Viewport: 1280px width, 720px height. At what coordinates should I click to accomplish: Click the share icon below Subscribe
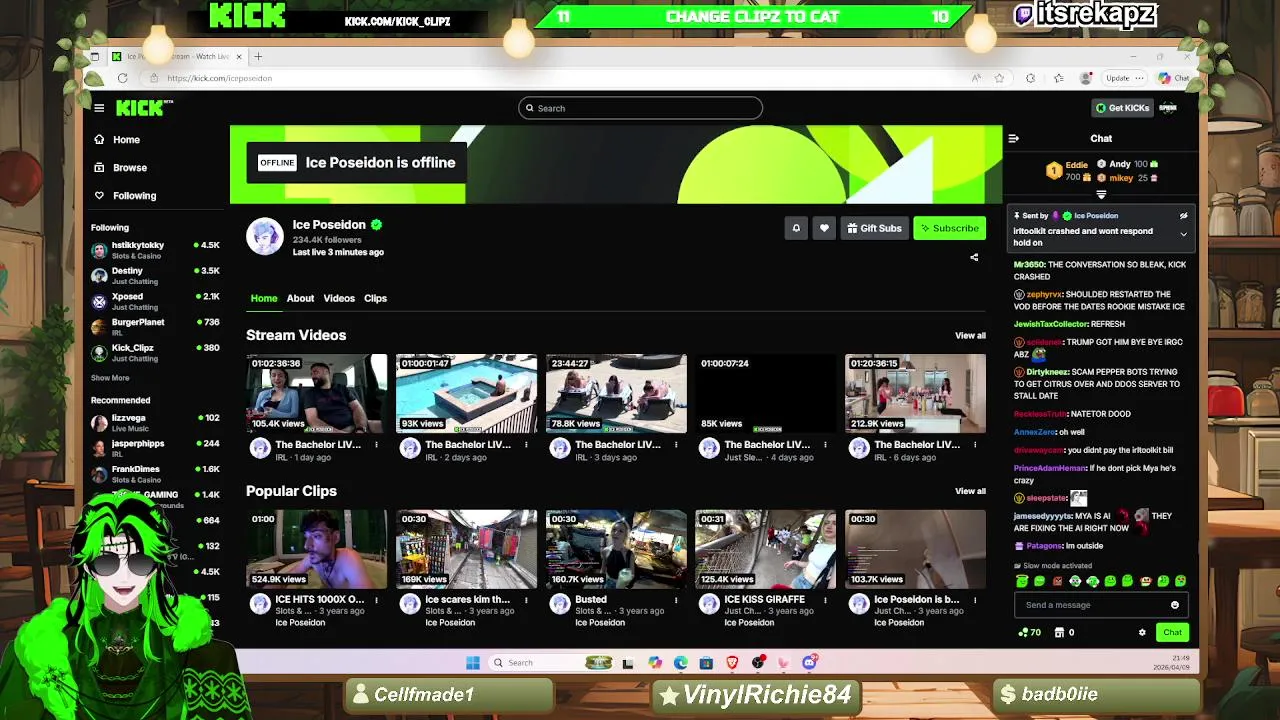tap(974, 257)
